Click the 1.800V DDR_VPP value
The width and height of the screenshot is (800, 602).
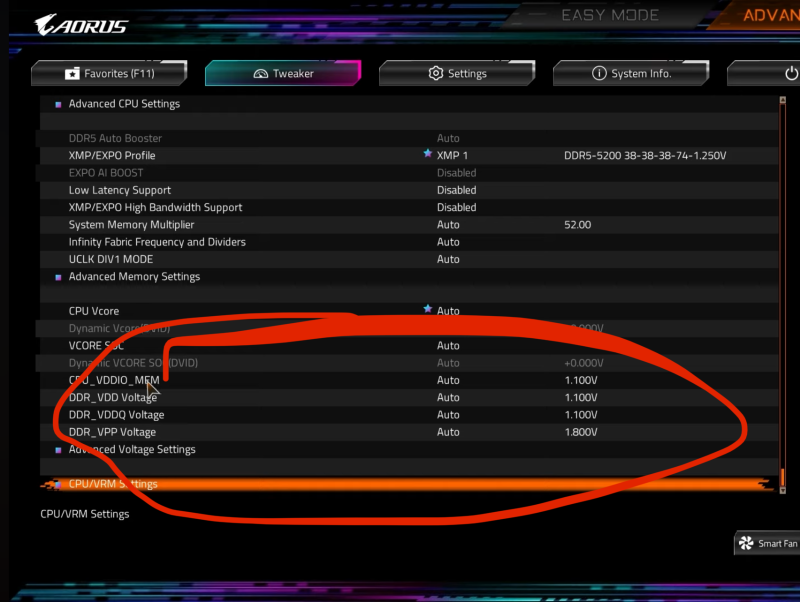[x=581, y=433]
